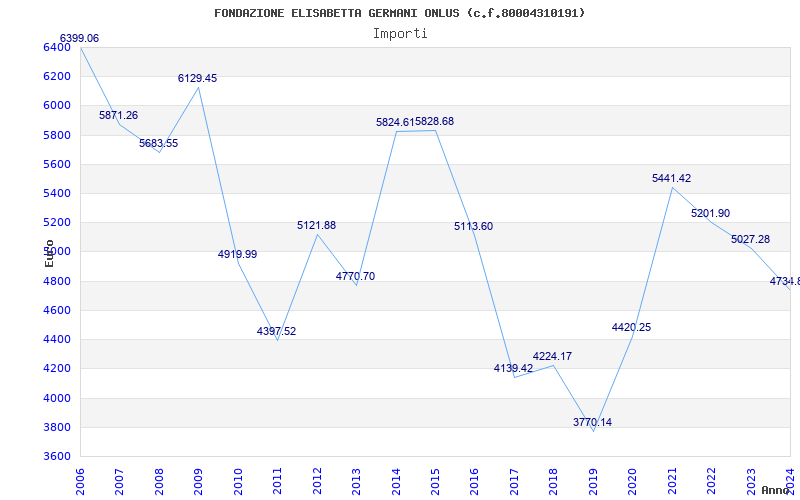
Task: Select the 4770.70 data label
Action: pos(356,276)
